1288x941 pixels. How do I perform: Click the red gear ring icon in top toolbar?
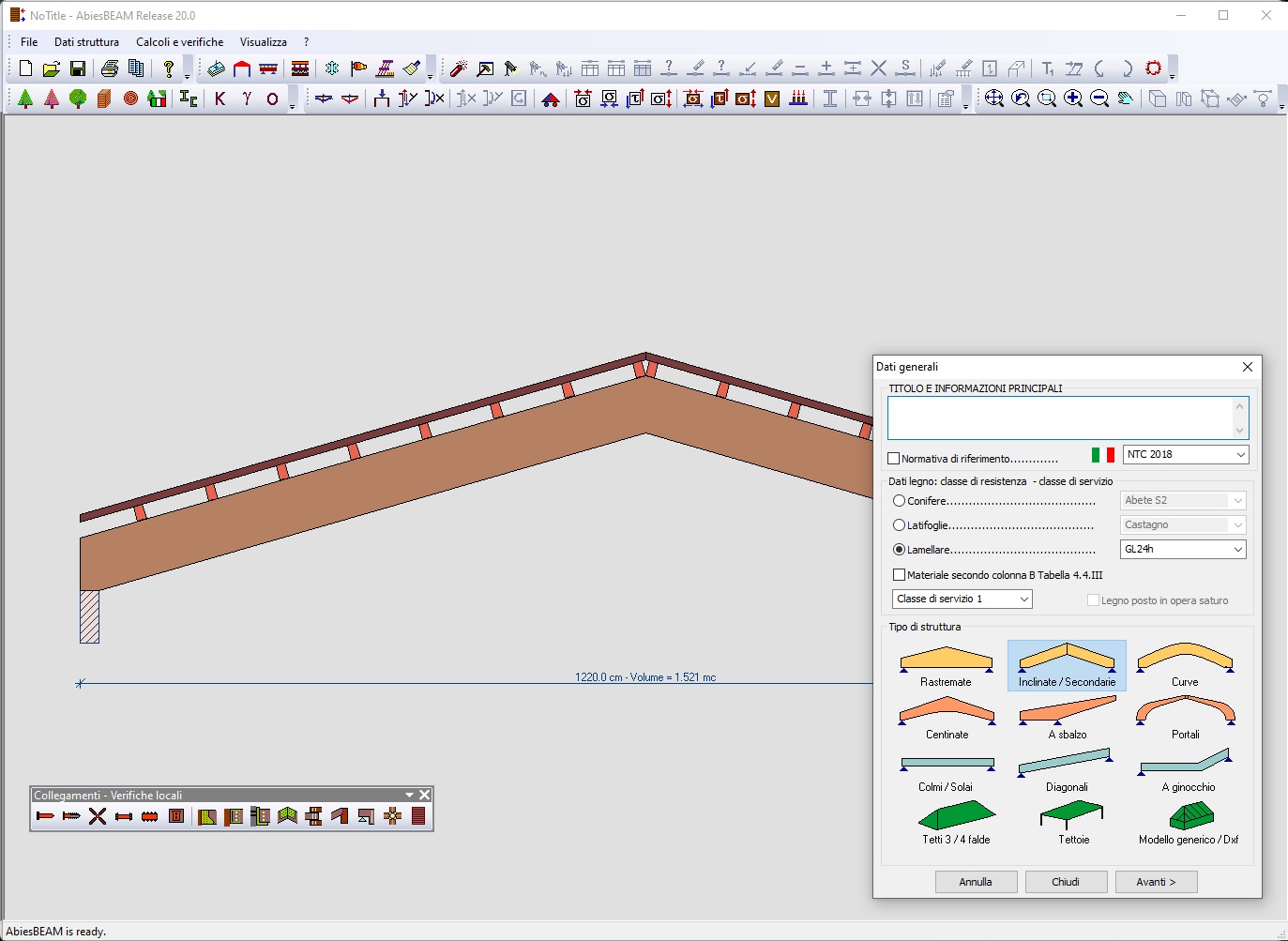(1154, 68)
